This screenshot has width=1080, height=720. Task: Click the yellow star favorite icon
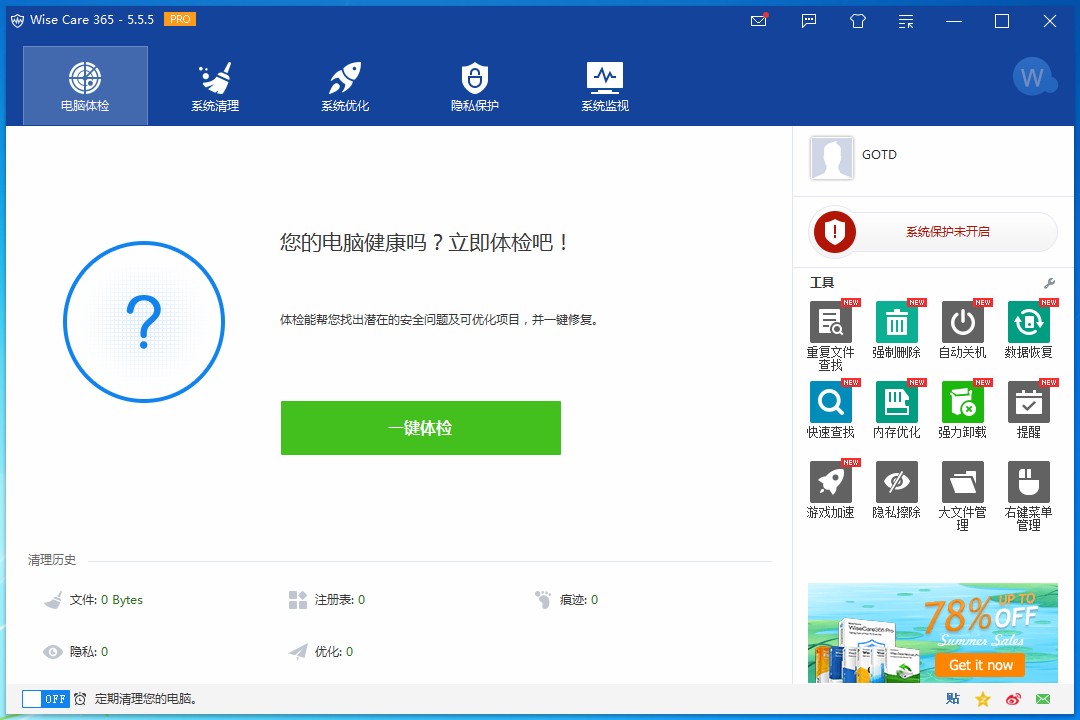point(983,699)
